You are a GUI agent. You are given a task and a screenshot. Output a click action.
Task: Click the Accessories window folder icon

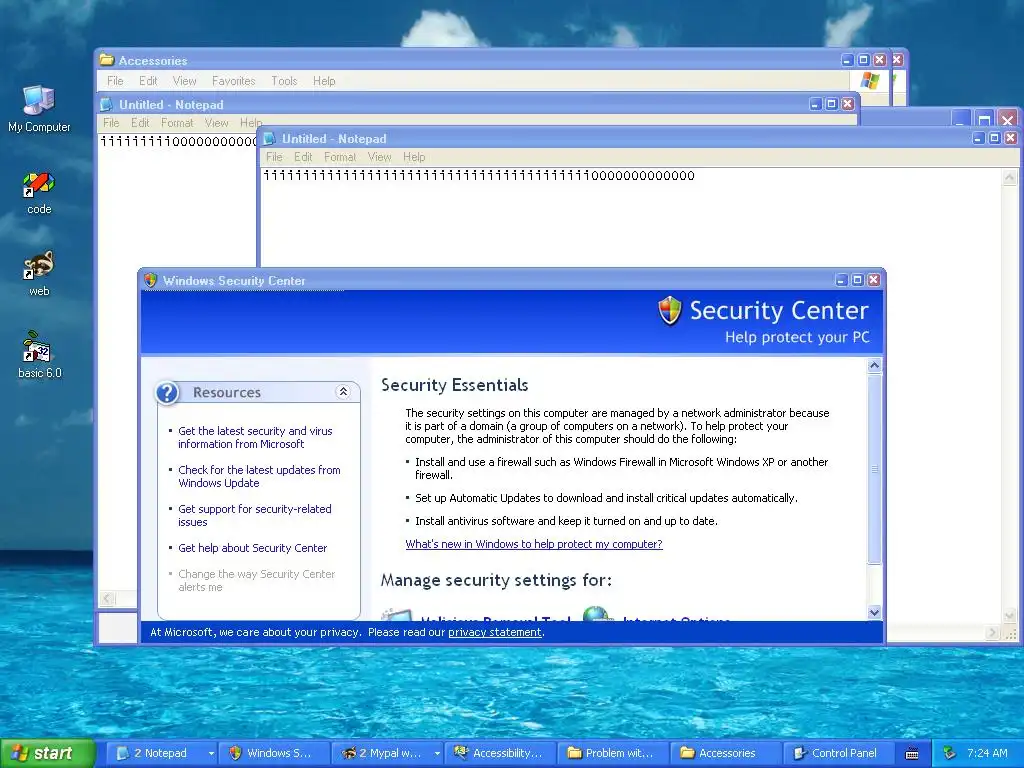(x=106, y=60)
